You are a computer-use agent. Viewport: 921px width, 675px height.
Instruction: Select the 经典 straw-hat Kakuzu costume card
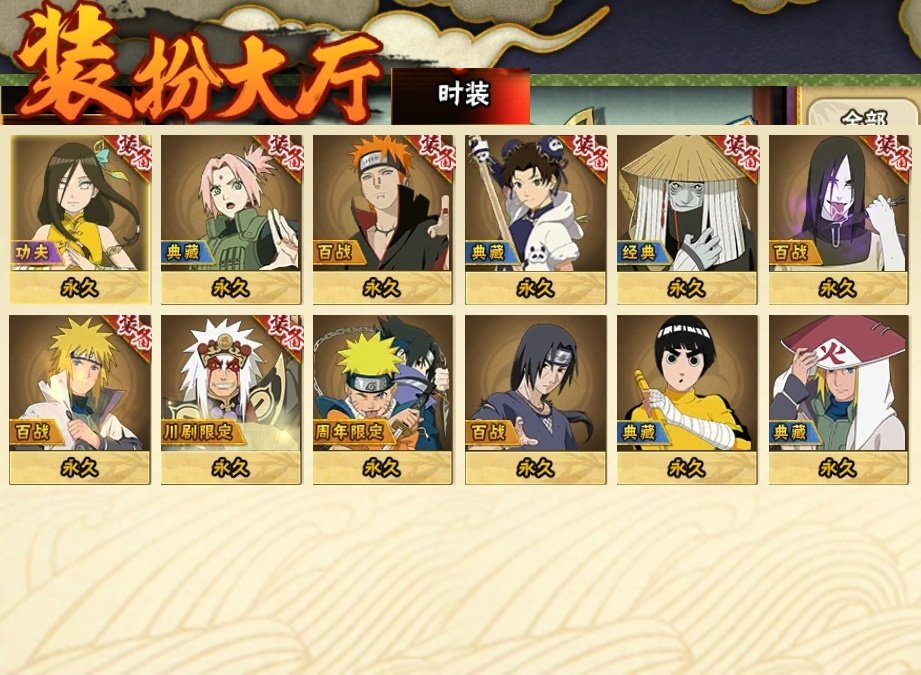[x=687, y=219]
